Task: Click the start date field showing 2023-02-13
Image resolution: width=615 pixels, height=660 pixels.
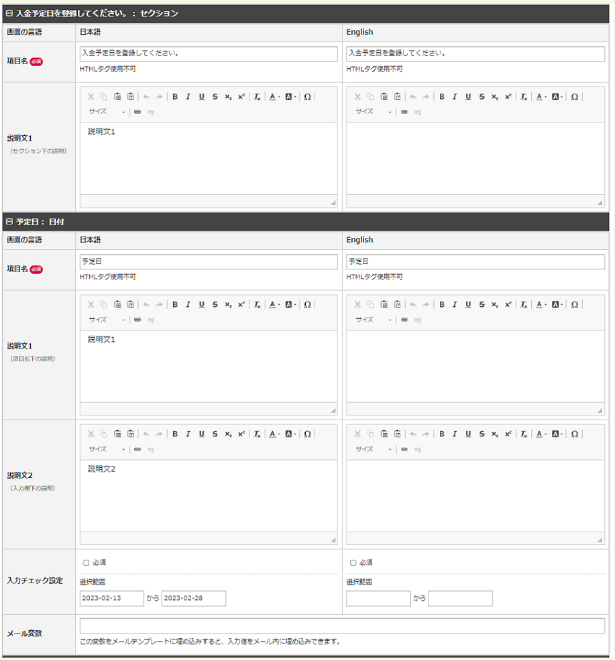Action: (x=112, y=599)
